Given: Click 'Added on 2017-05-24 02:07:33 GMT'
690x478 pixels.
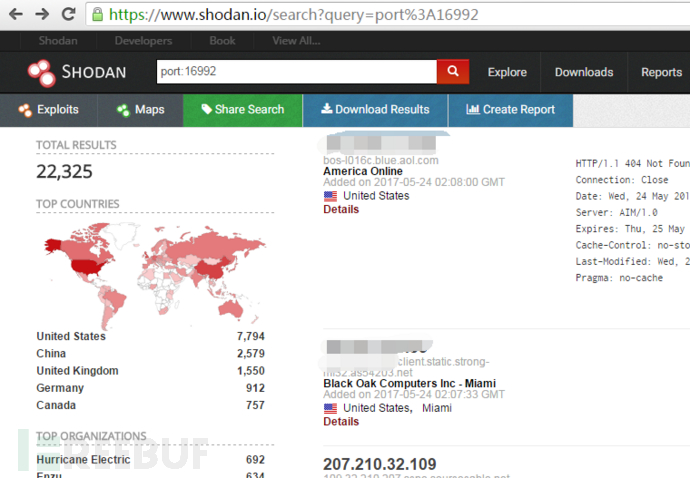Looking at the screenshot, I should point(414,394).
